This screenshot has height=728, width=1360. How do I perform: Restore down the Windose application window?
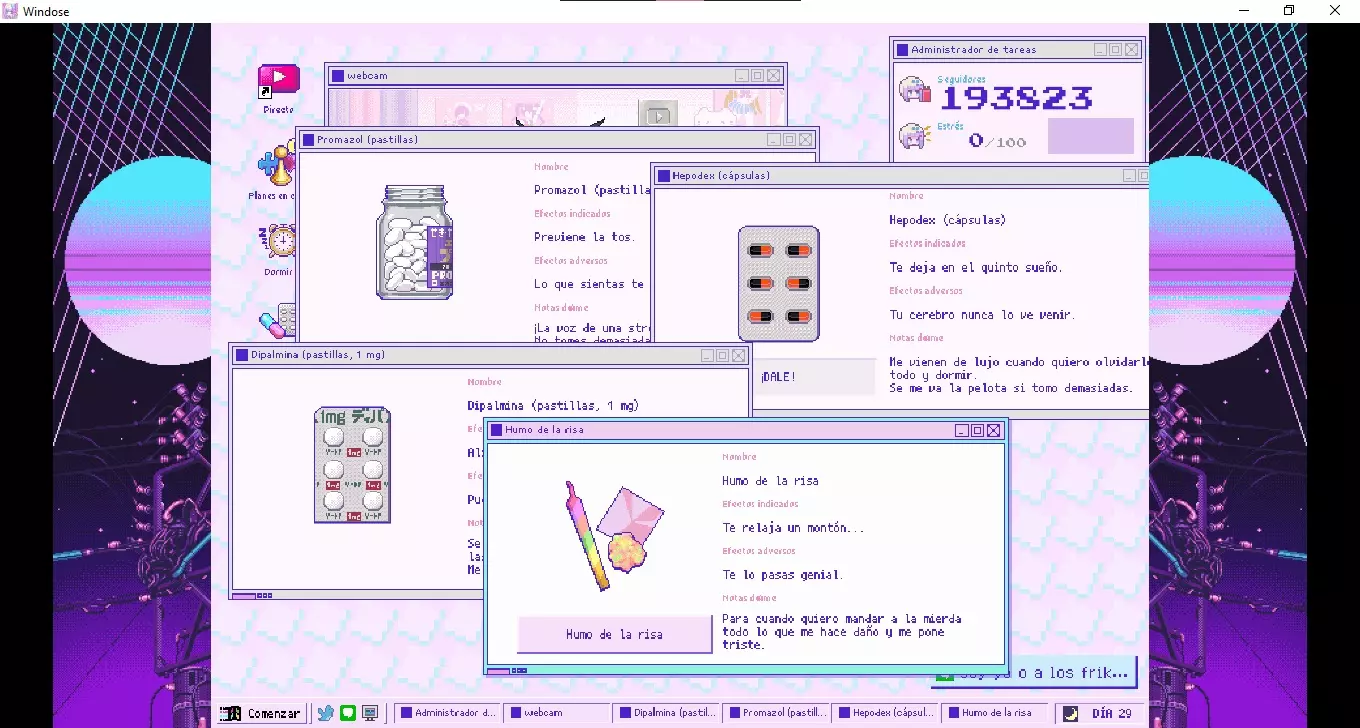click(1289, 11)
